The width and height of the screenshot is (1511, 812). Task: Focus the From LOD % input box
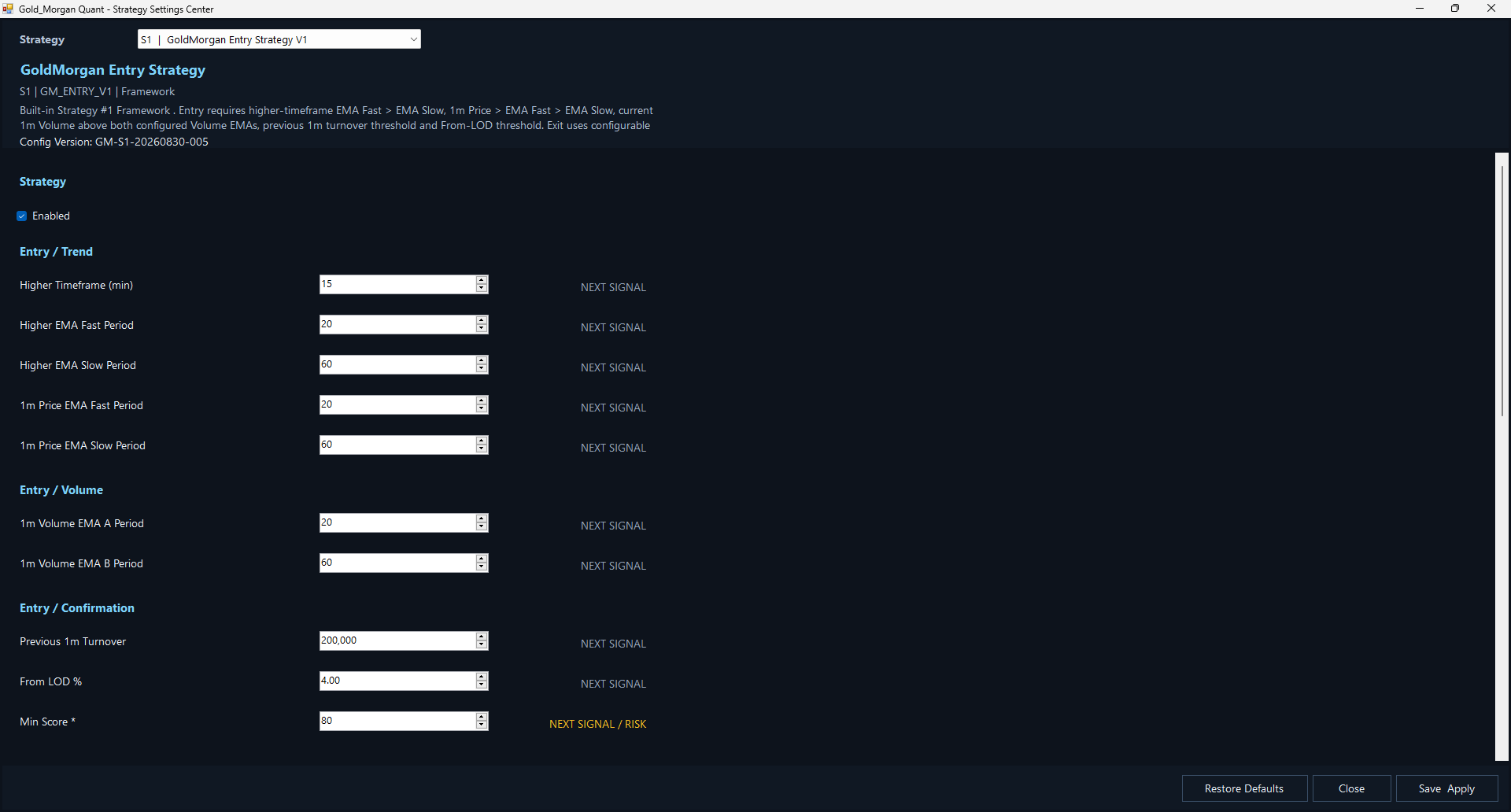click(397, 681)
